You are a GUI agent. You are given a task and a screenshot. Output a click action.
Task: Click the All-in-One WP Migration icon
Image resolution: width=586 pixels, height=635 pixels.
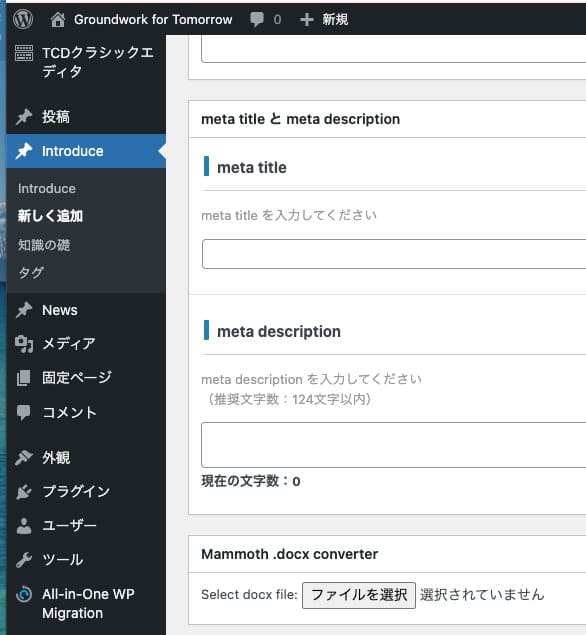pos(24,595)
